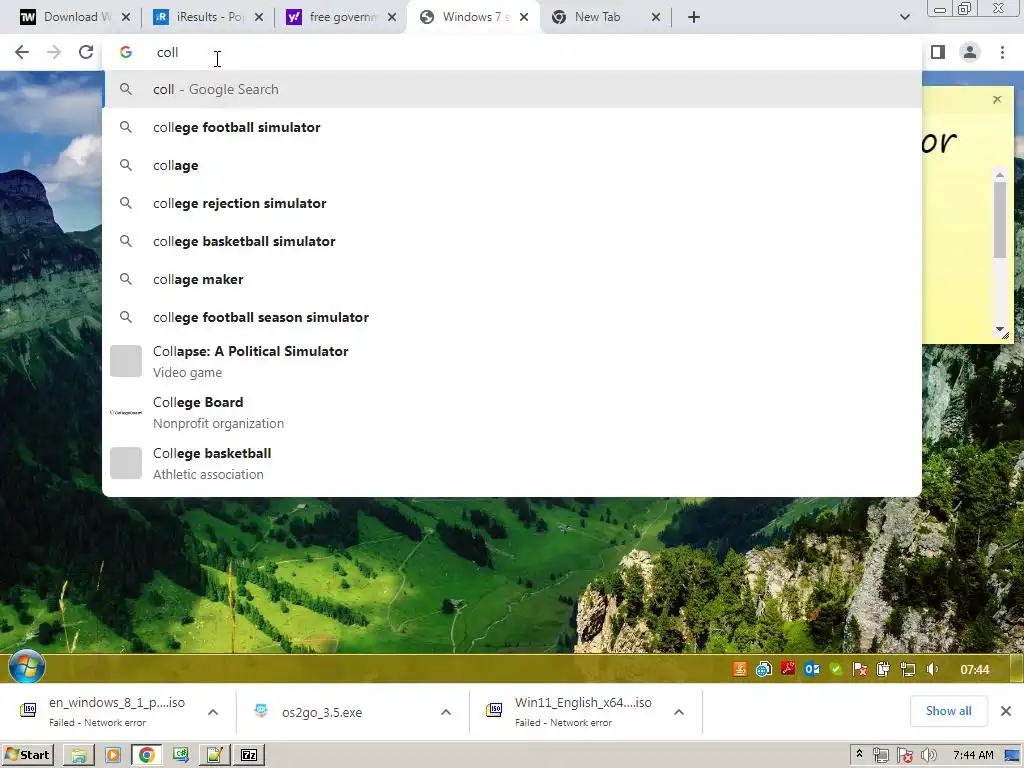The height and width of the screenshot is (768, 1024).
Task: Click the sticky note scrollbar thumb
Action: [1000, 219]
